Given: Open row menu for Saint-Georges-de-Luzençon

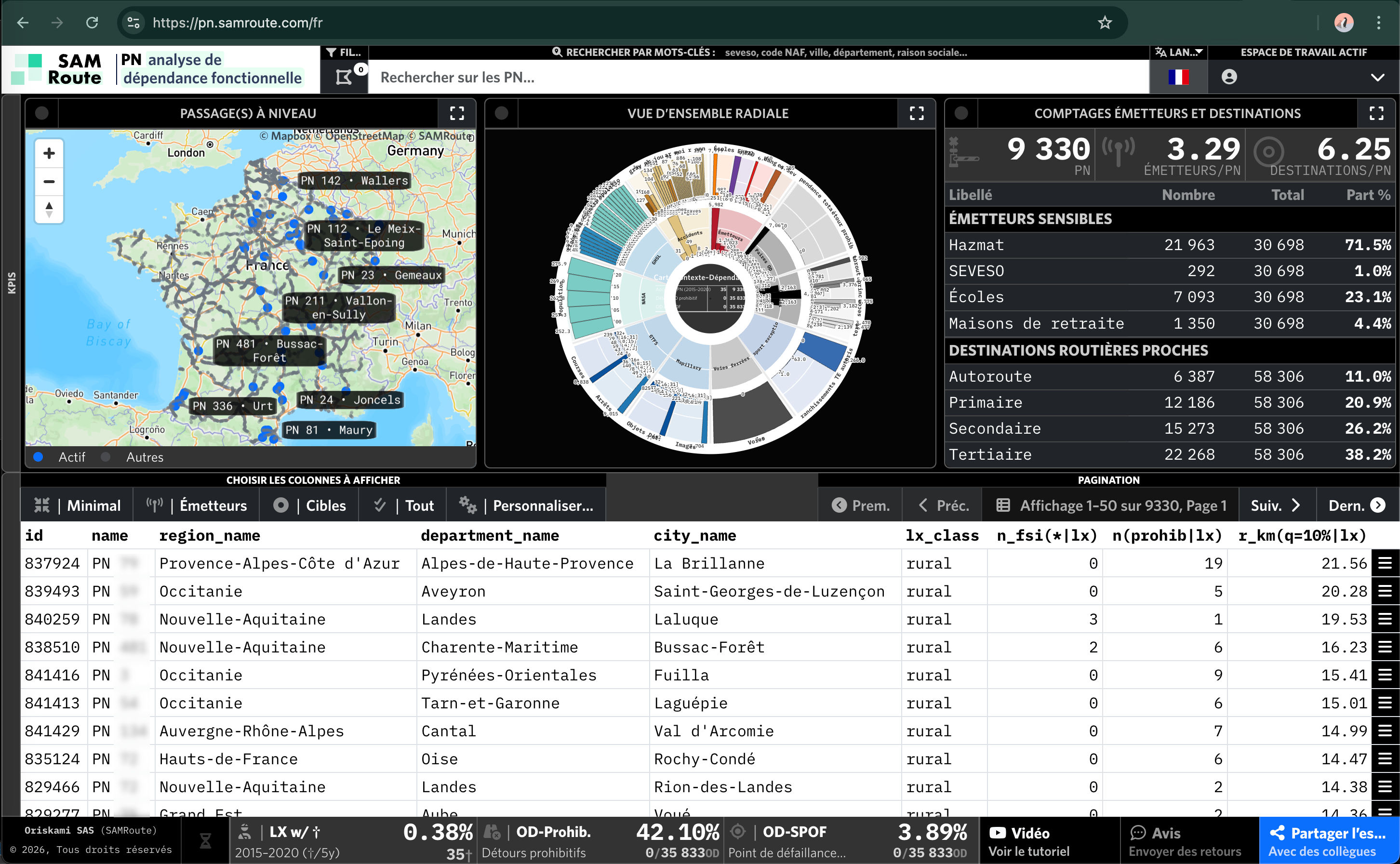Looking at the screenshot, I should pyautogui.click(x=1384, y=591).
